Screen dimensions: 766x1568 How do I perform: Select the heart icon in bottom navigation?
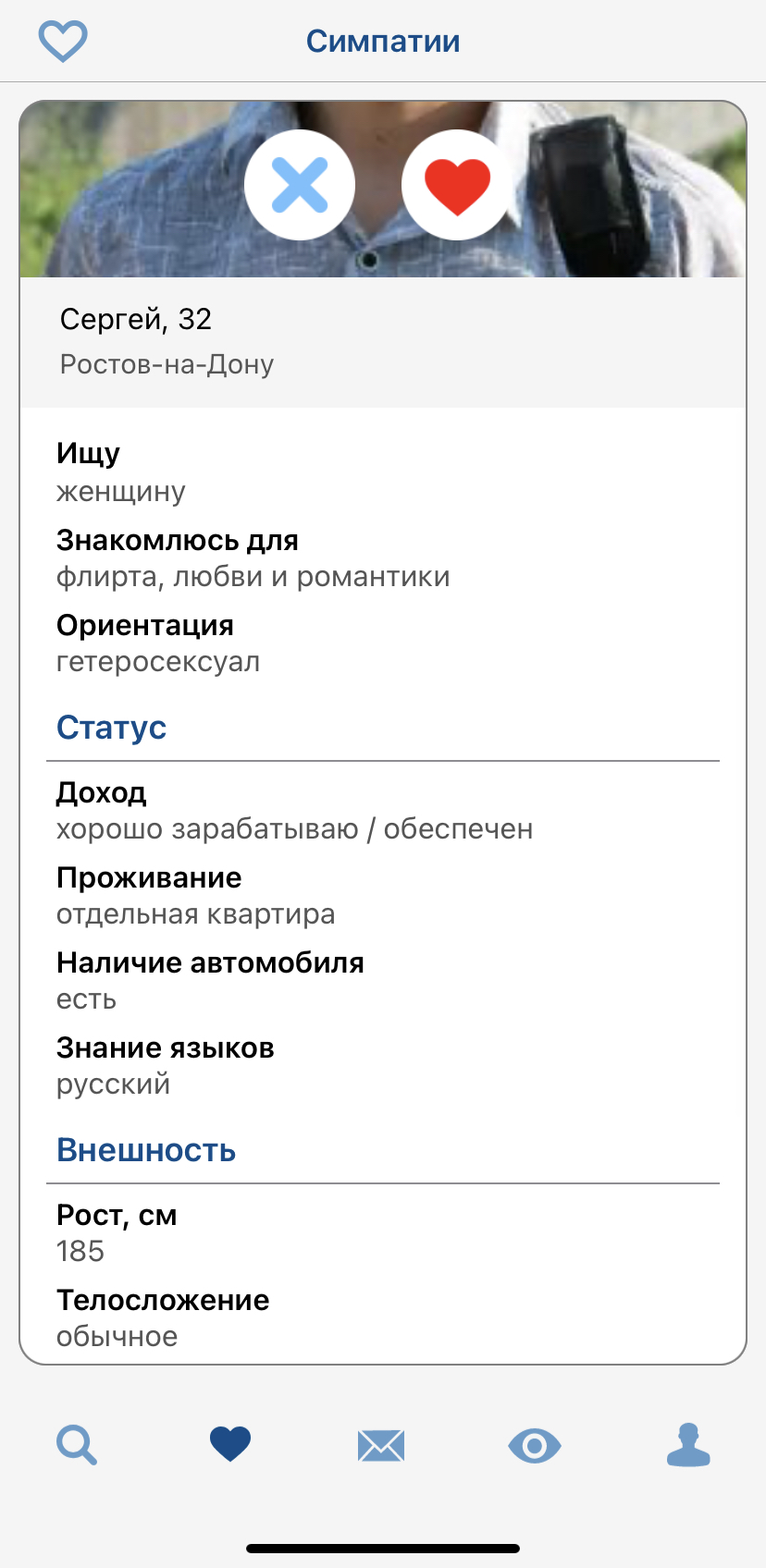pyautogui.click(x=229, y=1444)
